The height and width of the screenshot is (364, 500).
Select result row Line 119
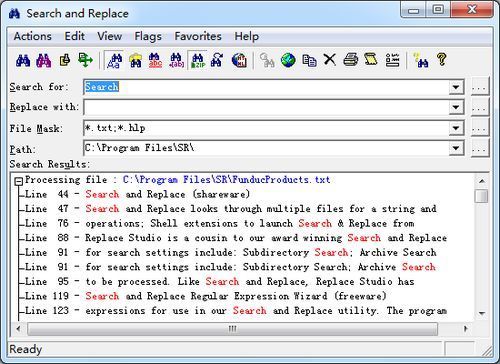[x=206, y=296]
